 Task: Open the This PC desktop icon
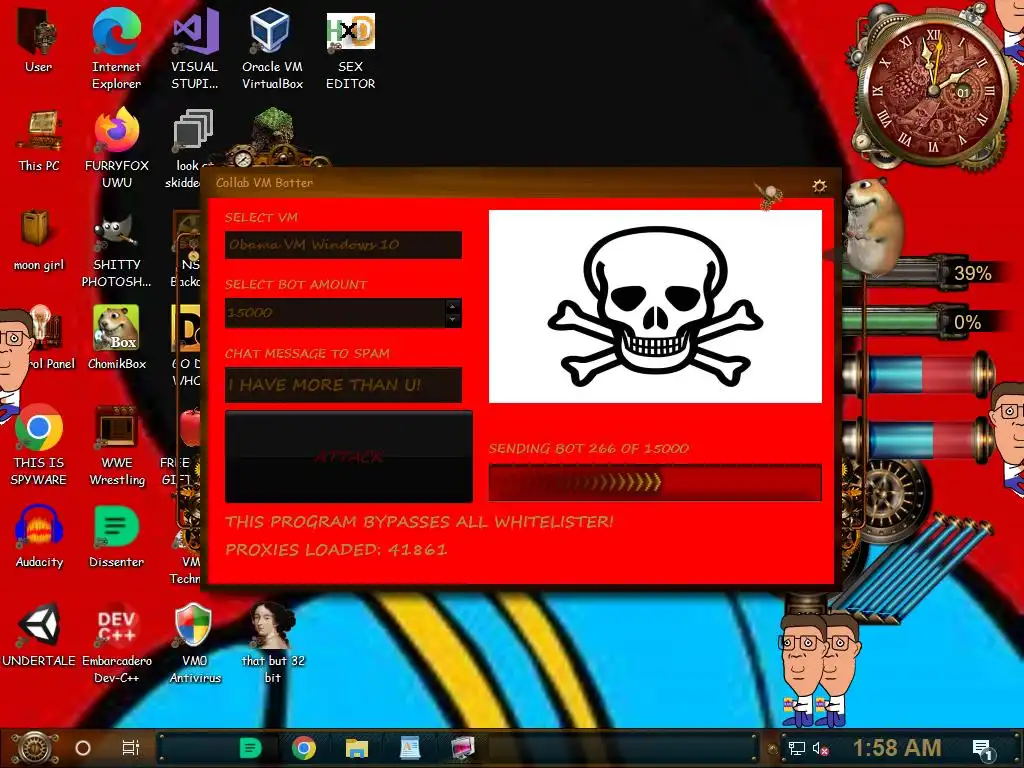[39, 140]
